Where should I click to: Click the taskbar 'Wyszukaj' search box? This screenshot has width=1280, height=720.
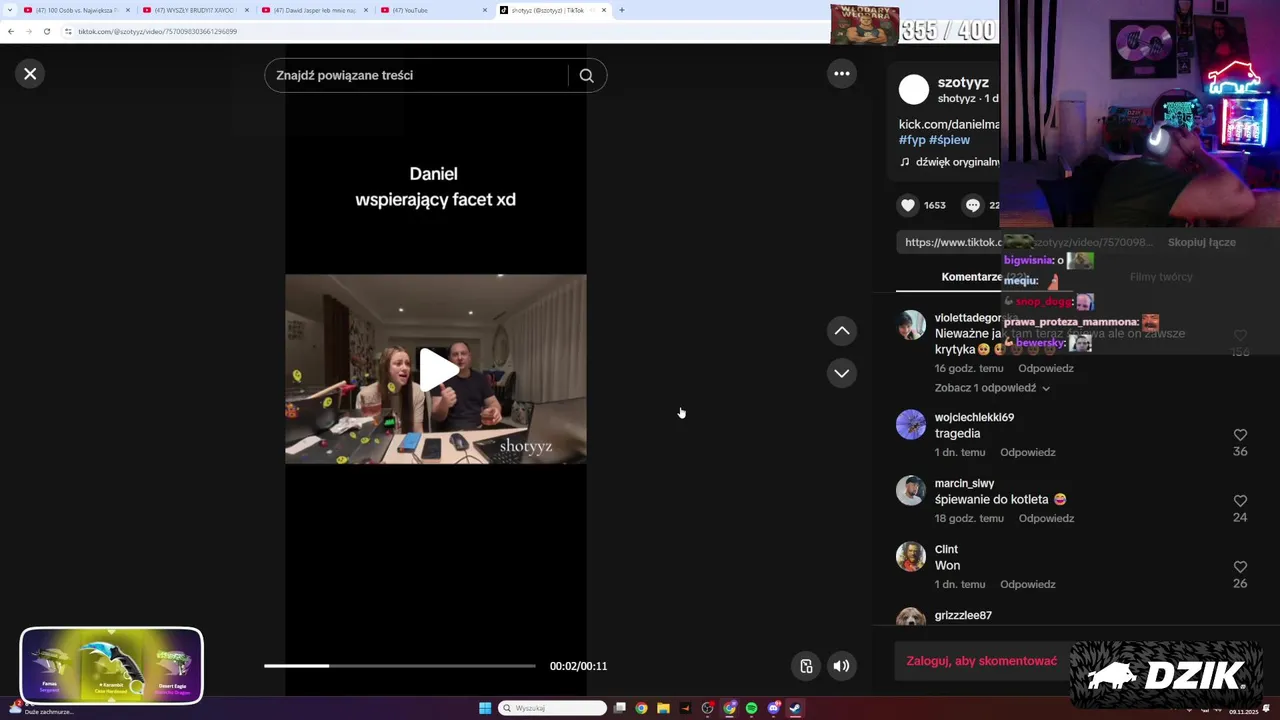pyautogui.click(x=553, y=708)
